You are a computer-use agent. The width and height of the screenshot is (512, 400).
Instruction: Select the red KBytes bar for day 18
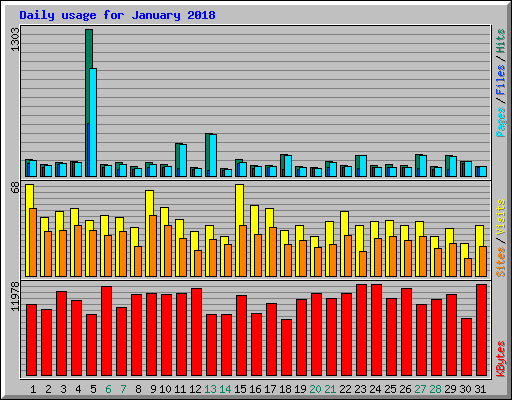click(287, 347)
